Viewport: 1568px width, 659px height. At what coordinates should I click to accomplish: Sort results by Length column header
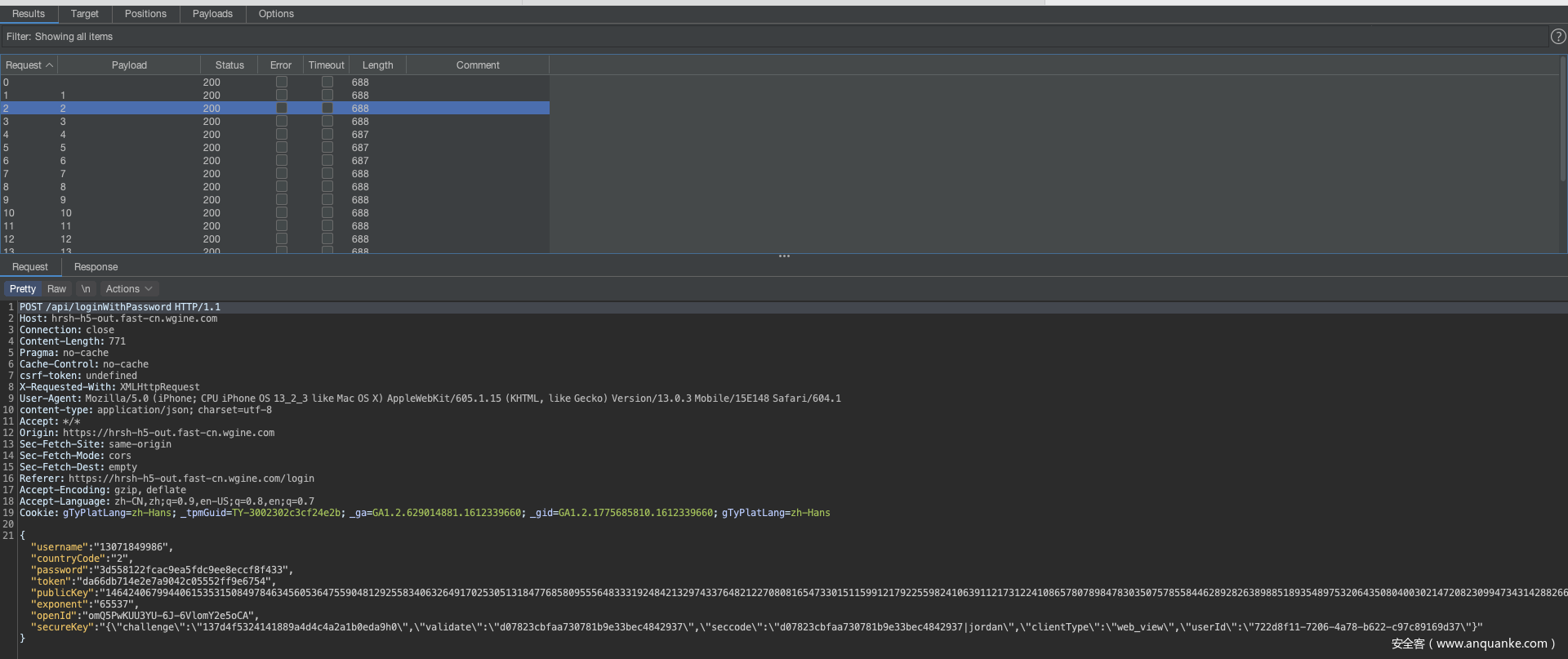pos(377,65)
